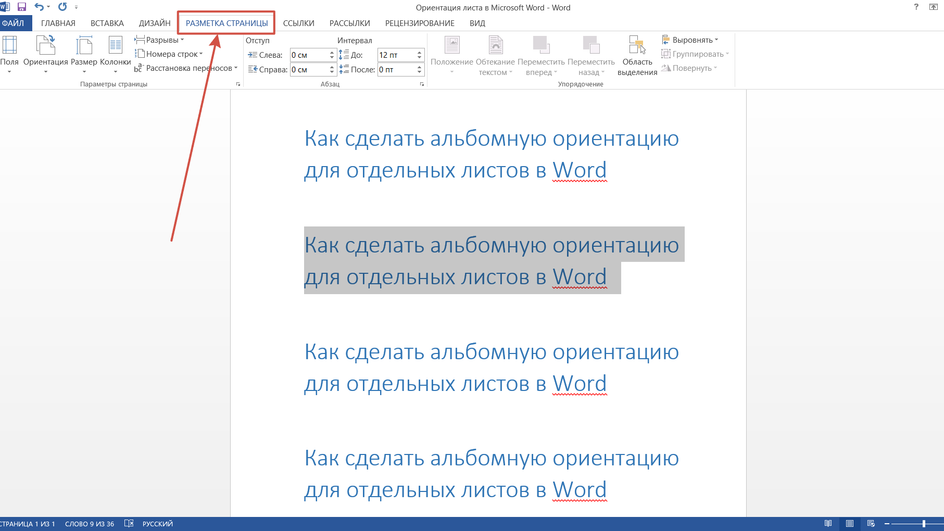Click the Save icon in quick access toolbar
The width and height of the screenshot is (944, 531).
22,7
